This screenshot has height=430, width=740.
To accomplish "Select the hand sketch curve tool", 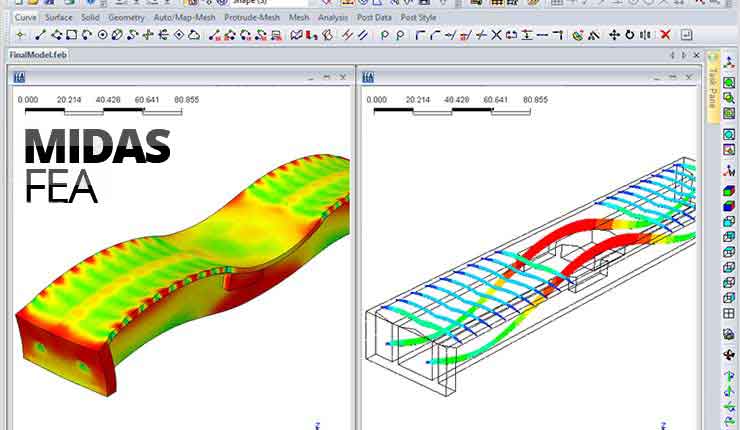I will click(328, 35).
